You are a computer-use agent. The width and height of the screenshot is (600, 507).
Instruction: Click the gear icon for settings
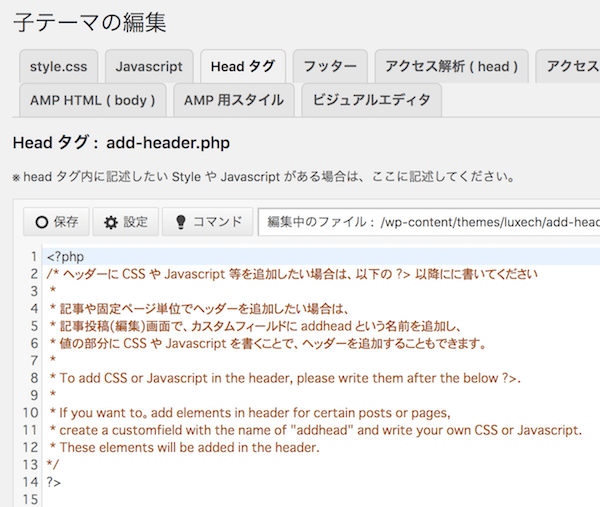point(111,222)
